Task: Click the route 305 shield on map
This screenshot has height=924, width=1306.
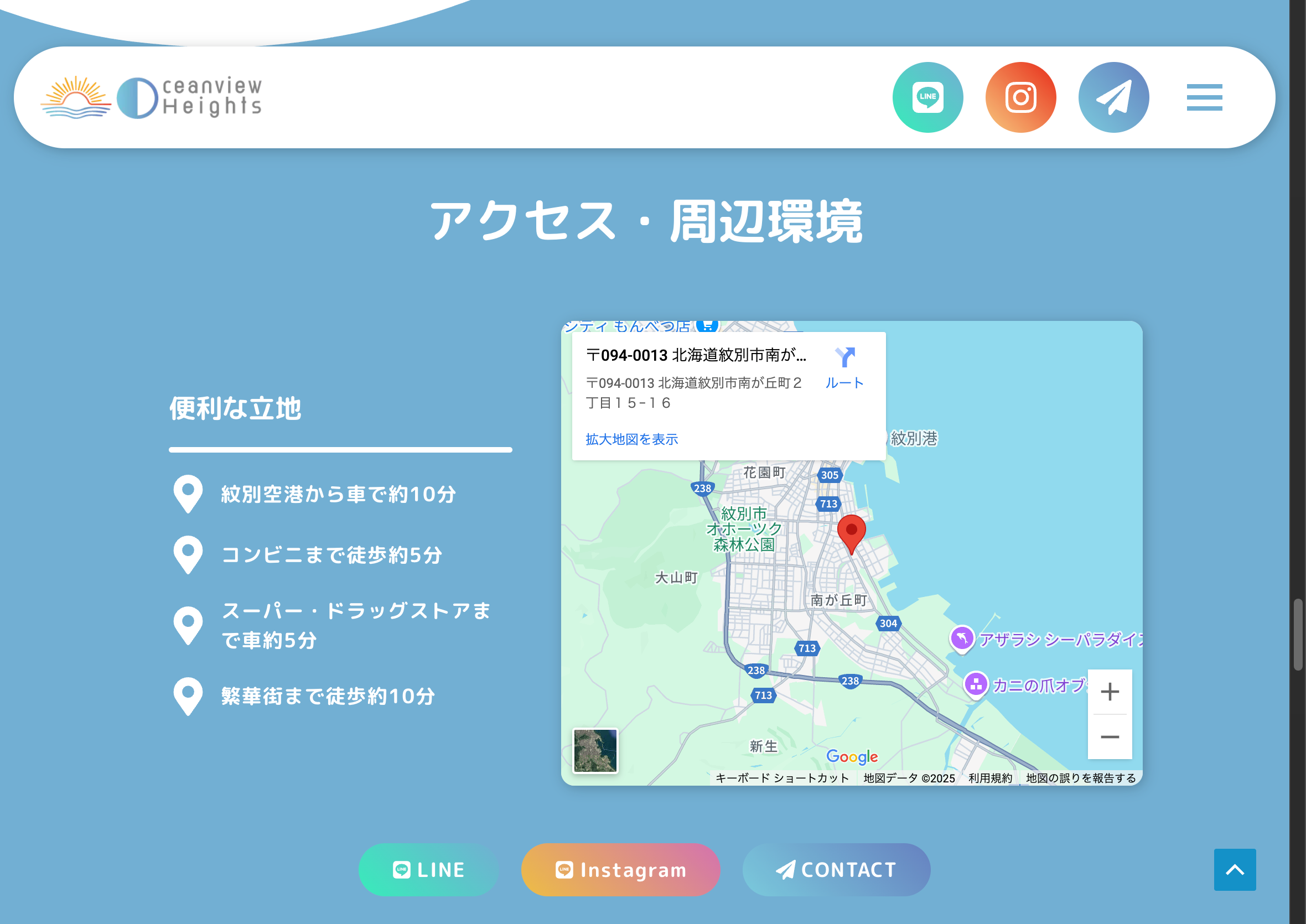Action: [829, 475]
